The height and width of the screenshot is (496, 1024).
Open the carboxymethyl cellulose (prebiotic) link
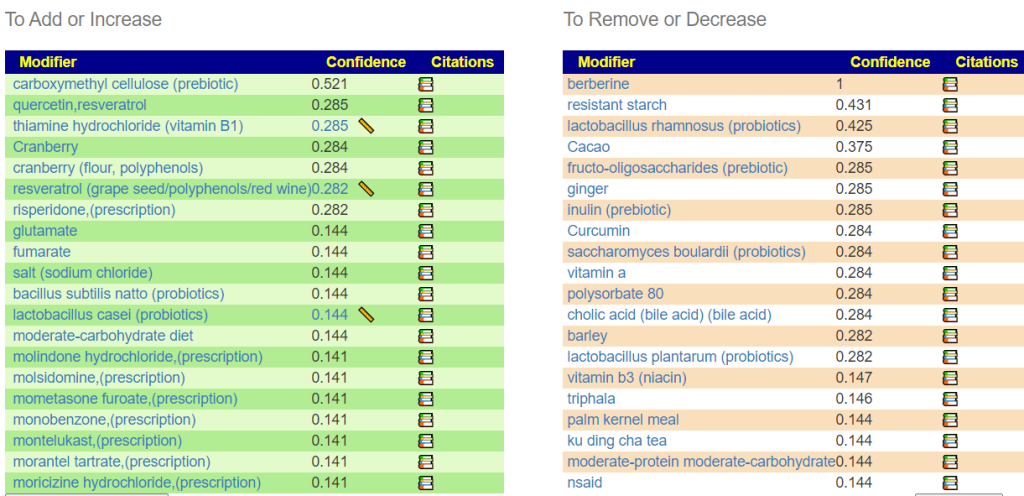click(125, 84)
